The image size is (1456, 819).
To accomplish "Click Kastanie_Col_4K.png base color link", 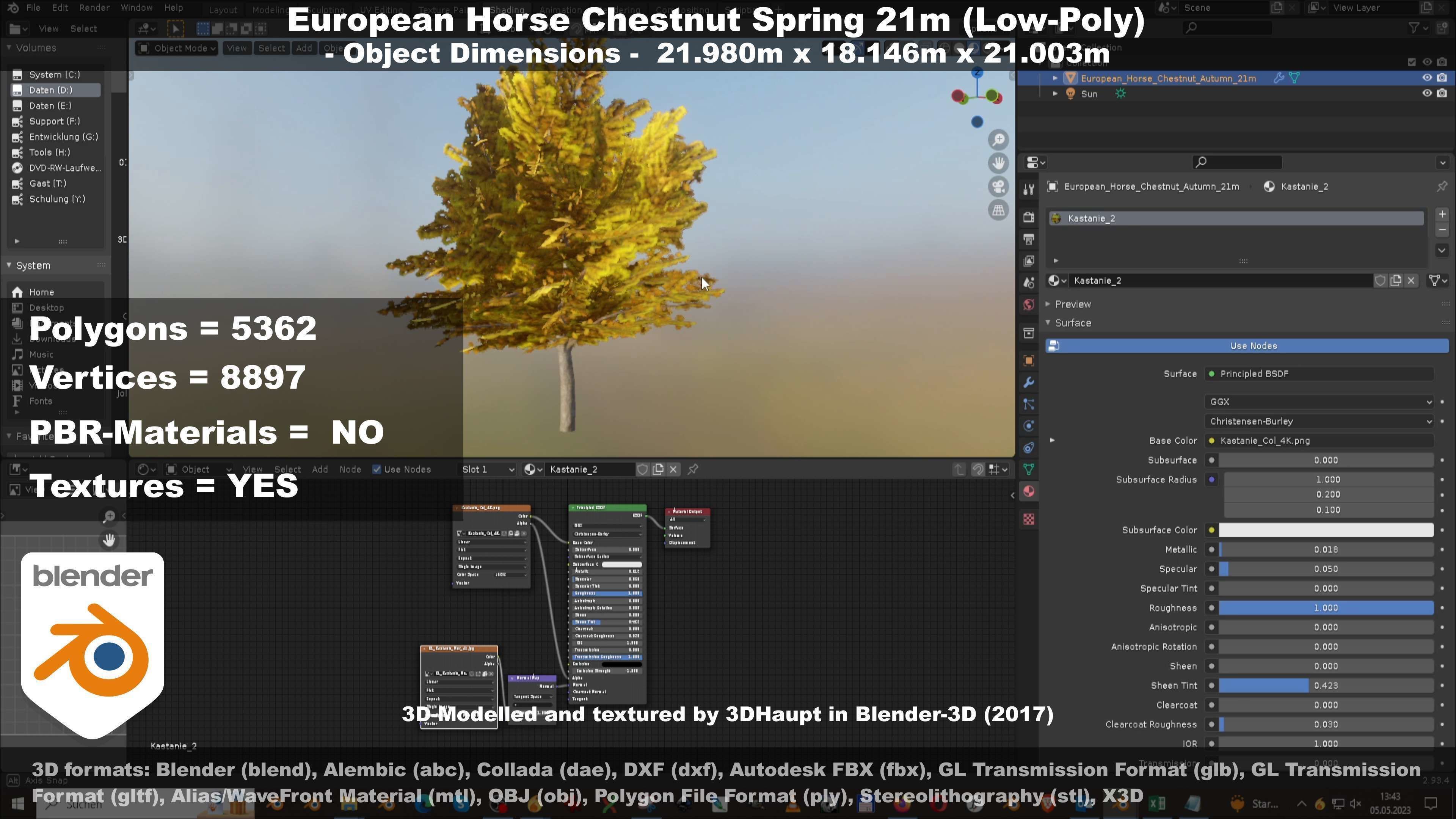I will [x=1319, y=441].
